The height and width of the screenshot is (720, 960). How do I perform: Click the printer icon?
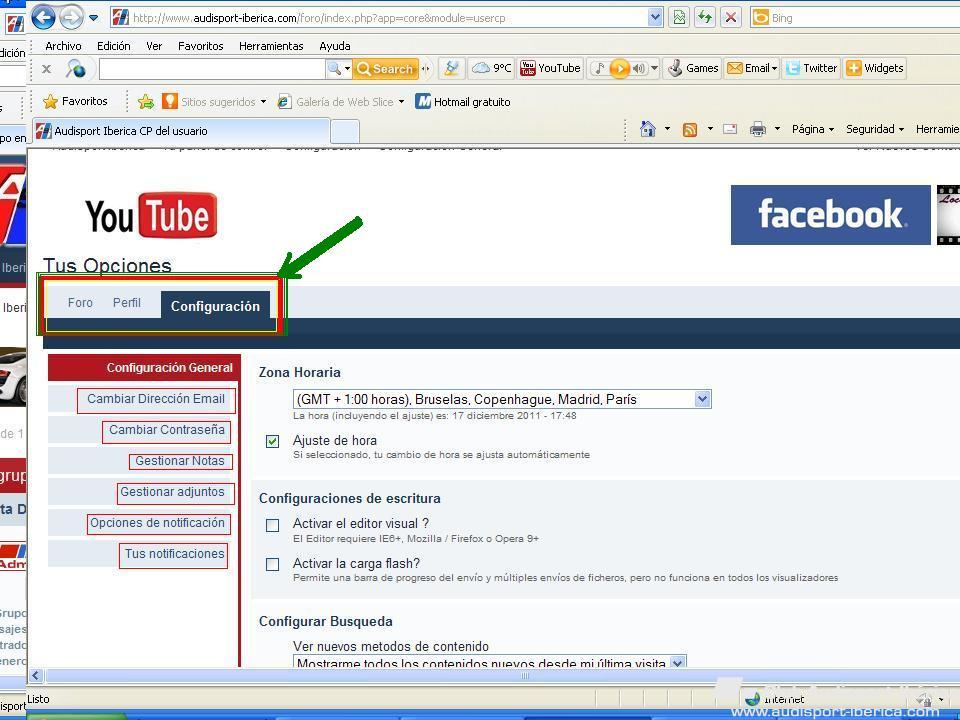[x=758, y=129]
